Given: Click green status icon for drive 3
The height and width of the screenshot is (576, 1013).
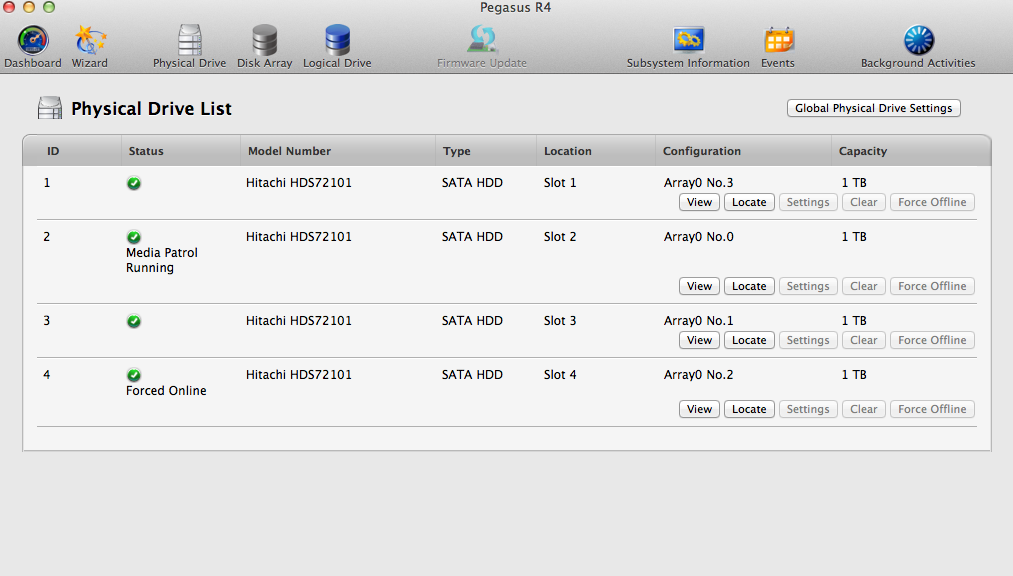Looking at the screenshot, I should [134, 321].
